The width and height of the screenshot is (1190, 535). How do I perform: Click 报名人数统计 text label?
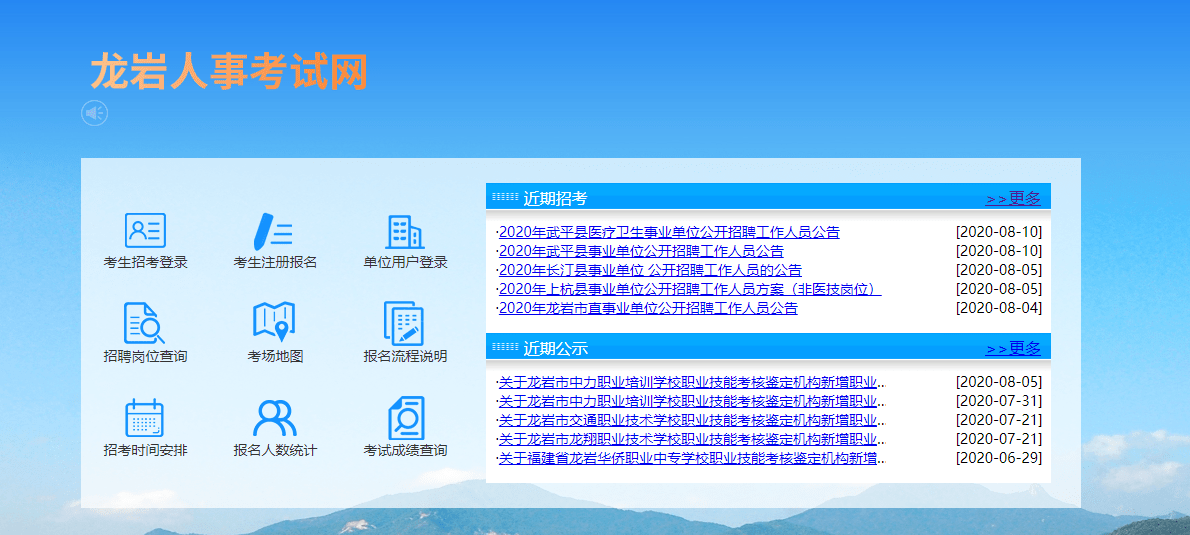pos(275,450)
